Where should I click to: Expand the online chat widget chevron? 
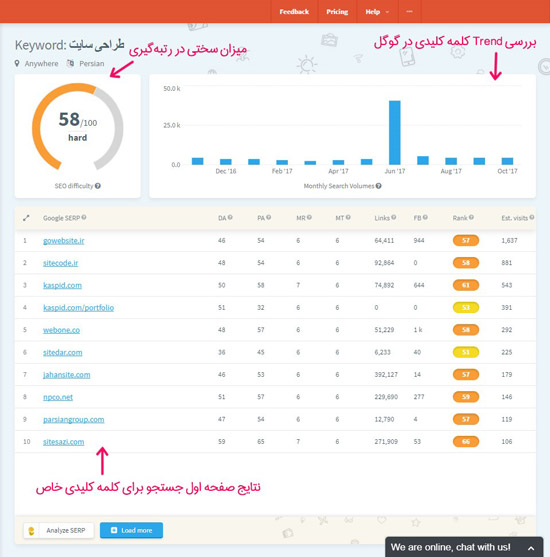coord(531,548)
